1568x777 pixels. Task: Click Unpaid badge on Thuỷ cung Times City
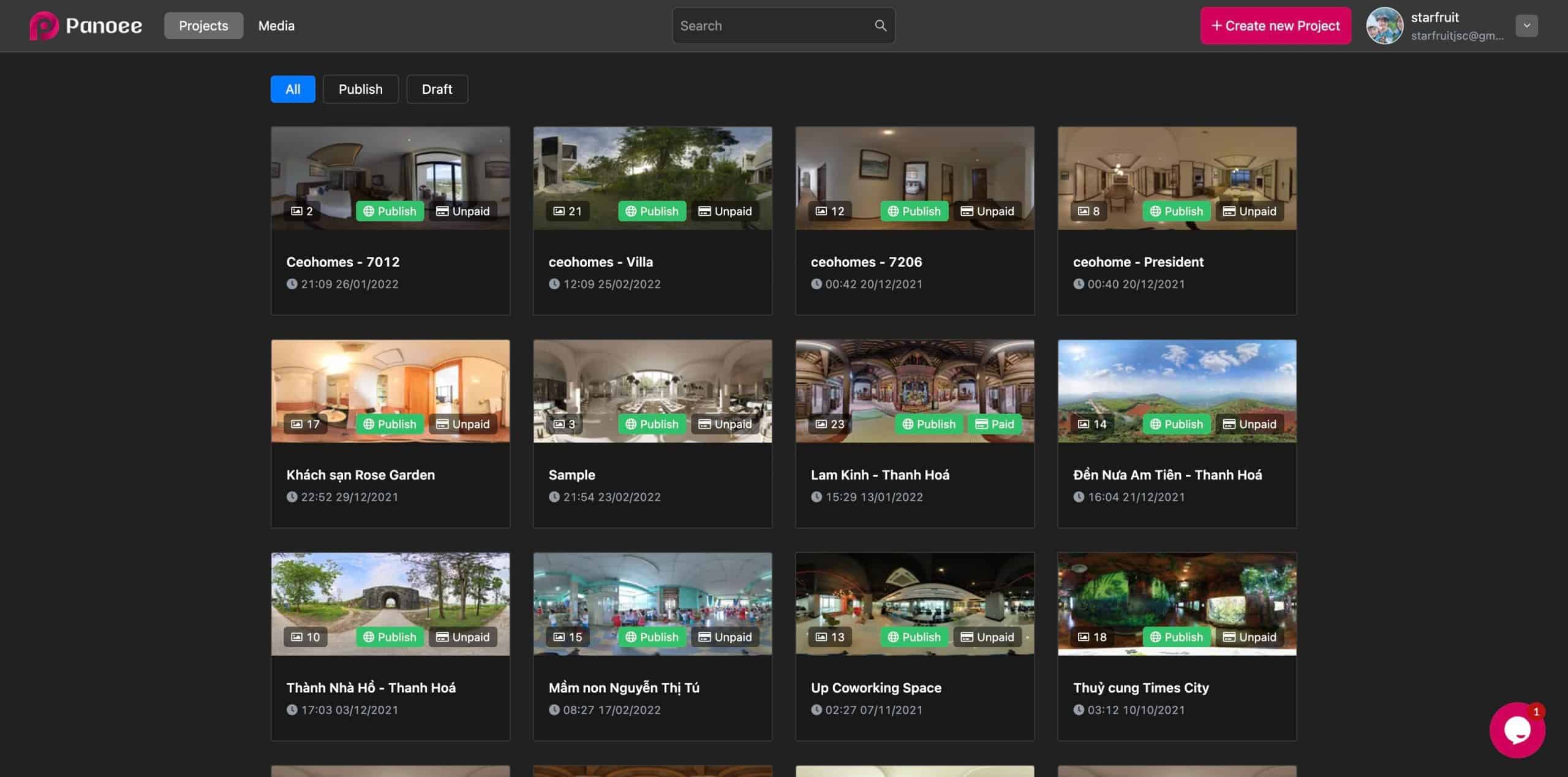1249,637
